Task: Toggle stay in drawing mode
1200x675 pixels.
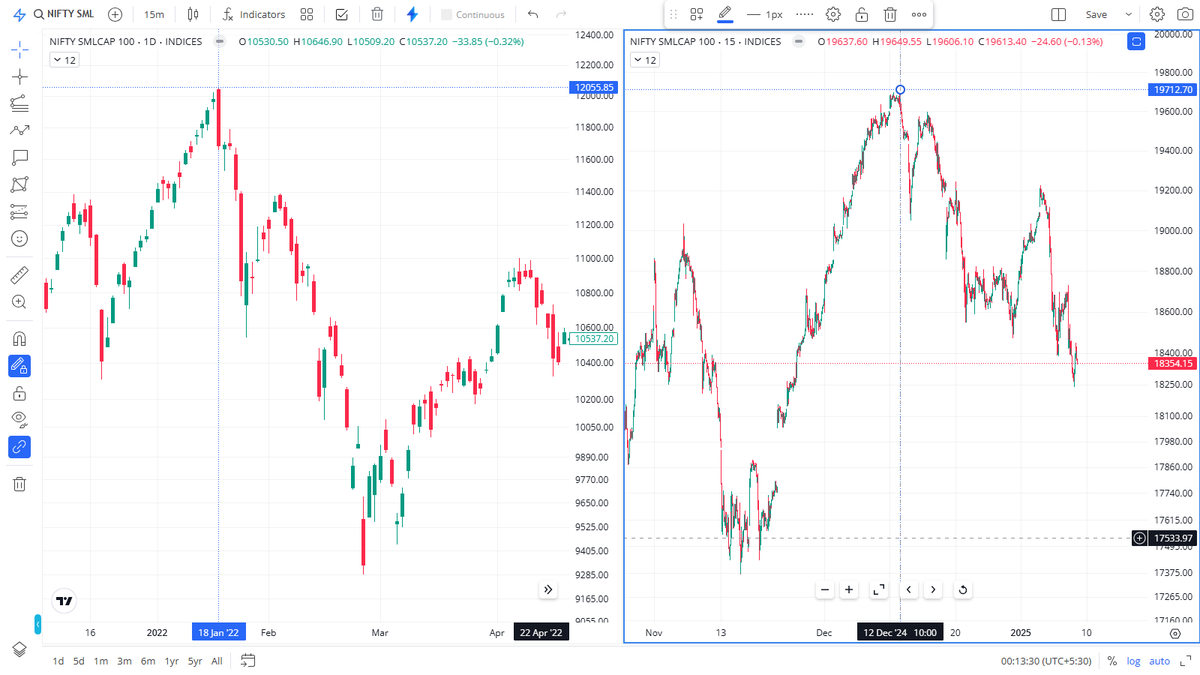Action: coord(19,366)
